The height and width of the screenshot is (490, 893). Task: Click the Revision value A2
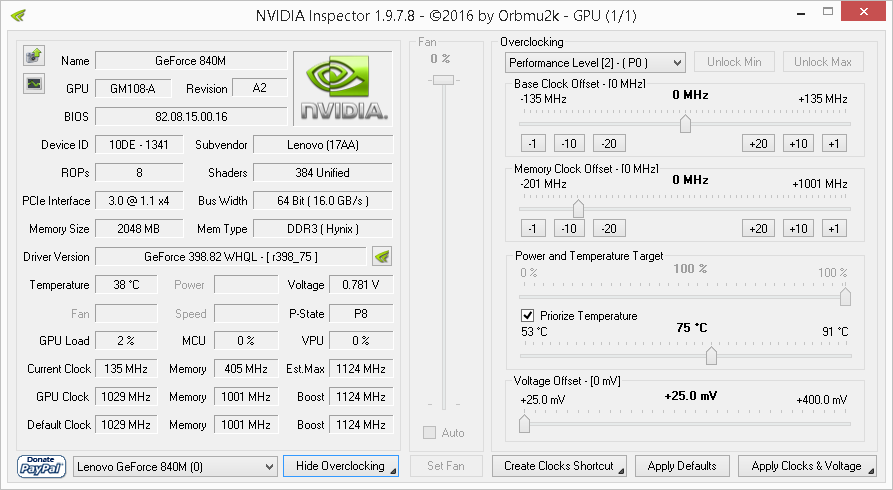(260, 88)
